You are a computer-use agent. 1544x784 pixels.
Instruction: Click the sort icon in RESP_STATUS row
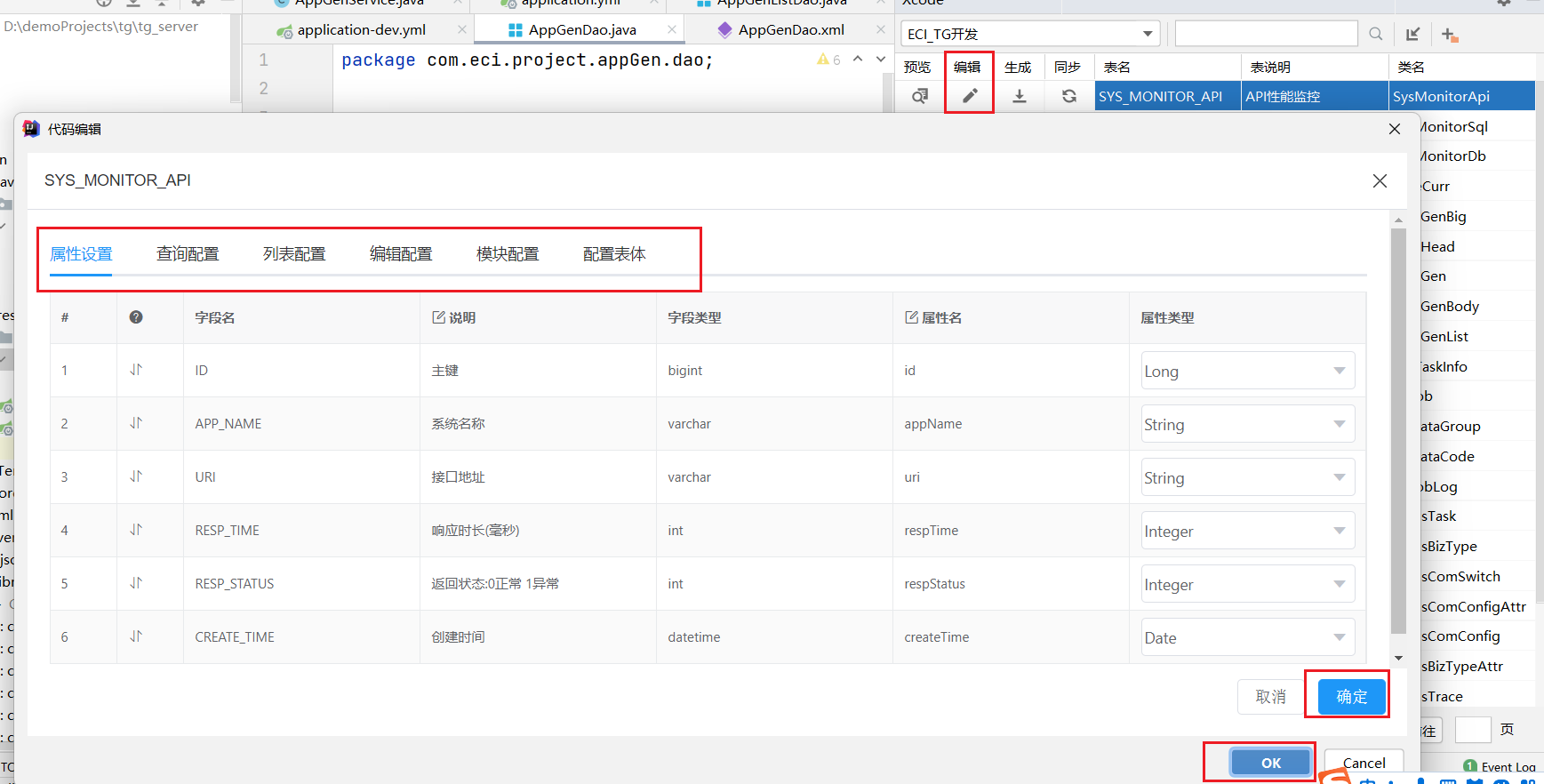[x=136, y=583]
